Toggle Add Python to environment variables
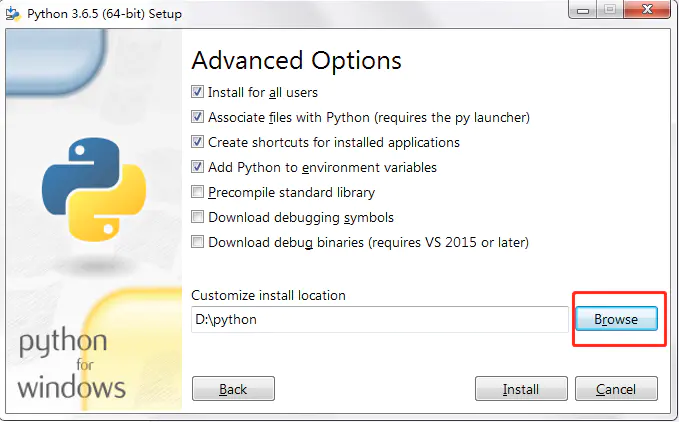Screen dimensions: 679x422 (x=197, y=167)
